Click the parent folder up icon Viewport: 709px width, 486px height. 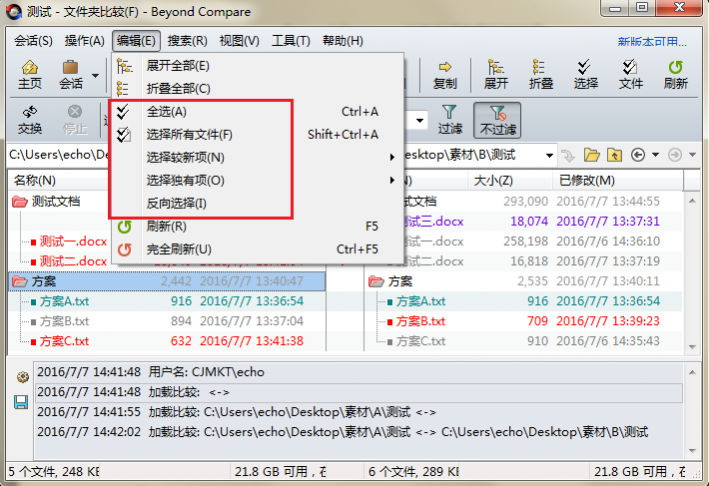[x=614, y=156]
